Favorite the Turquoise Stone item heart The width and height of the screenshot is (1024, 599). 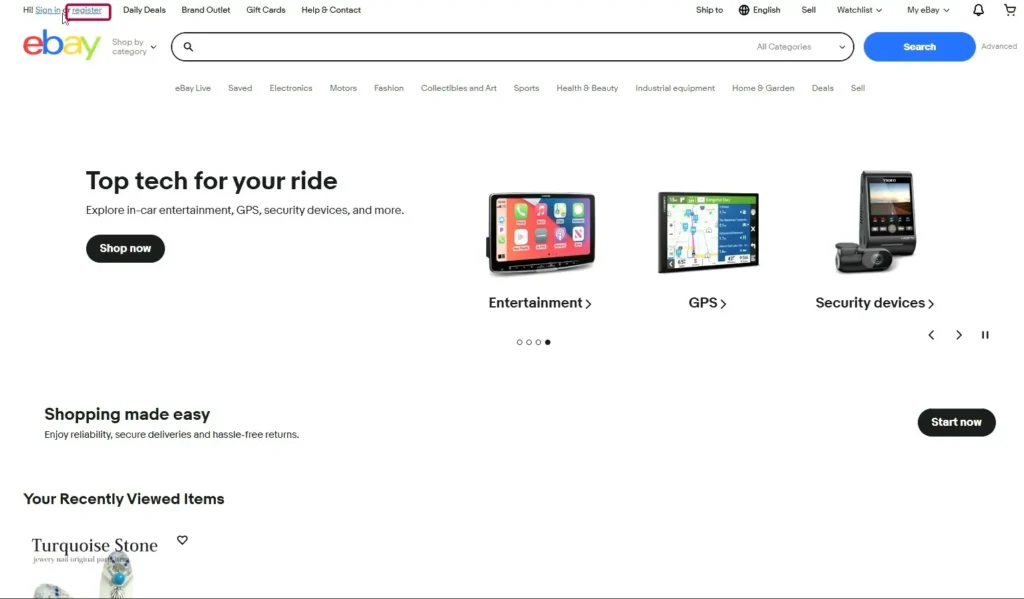coord(182,540)
